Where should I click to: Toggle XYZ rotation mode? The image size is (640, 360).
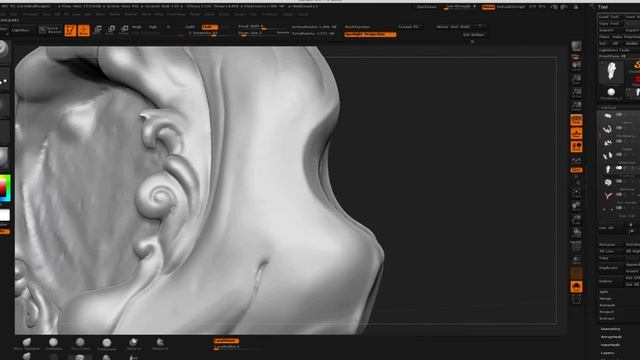tap(576, 170)
